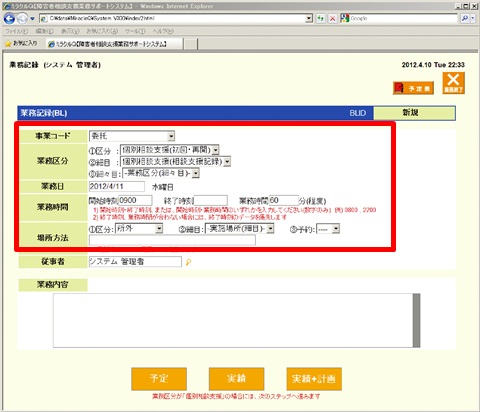Click the magnifier search icon
This screenshot has width=480, height=412.
(465, 18)
